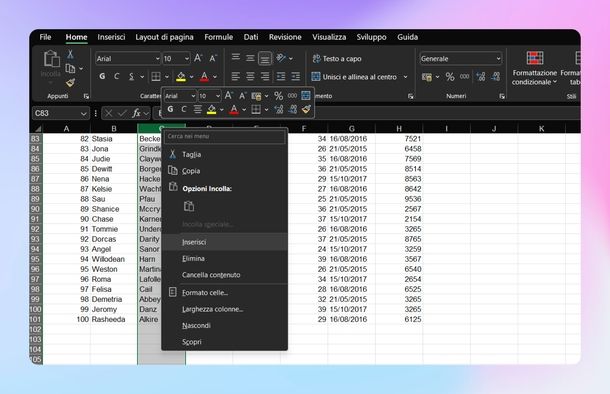Click mini toolbar Format Painter brush
Screen dimensions: 610x394
pos(306,110)
